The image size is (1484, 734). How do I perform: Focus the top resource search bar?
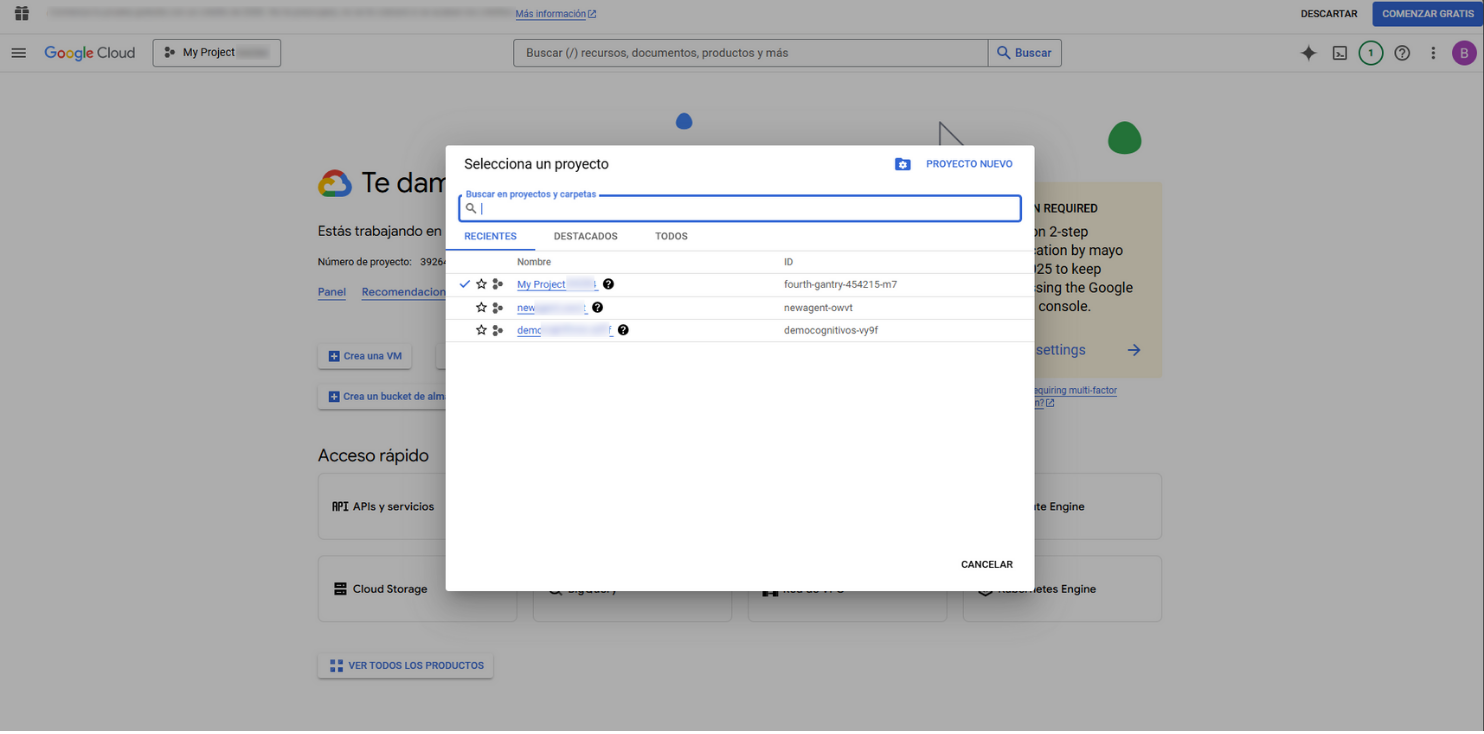coord(751,53)
